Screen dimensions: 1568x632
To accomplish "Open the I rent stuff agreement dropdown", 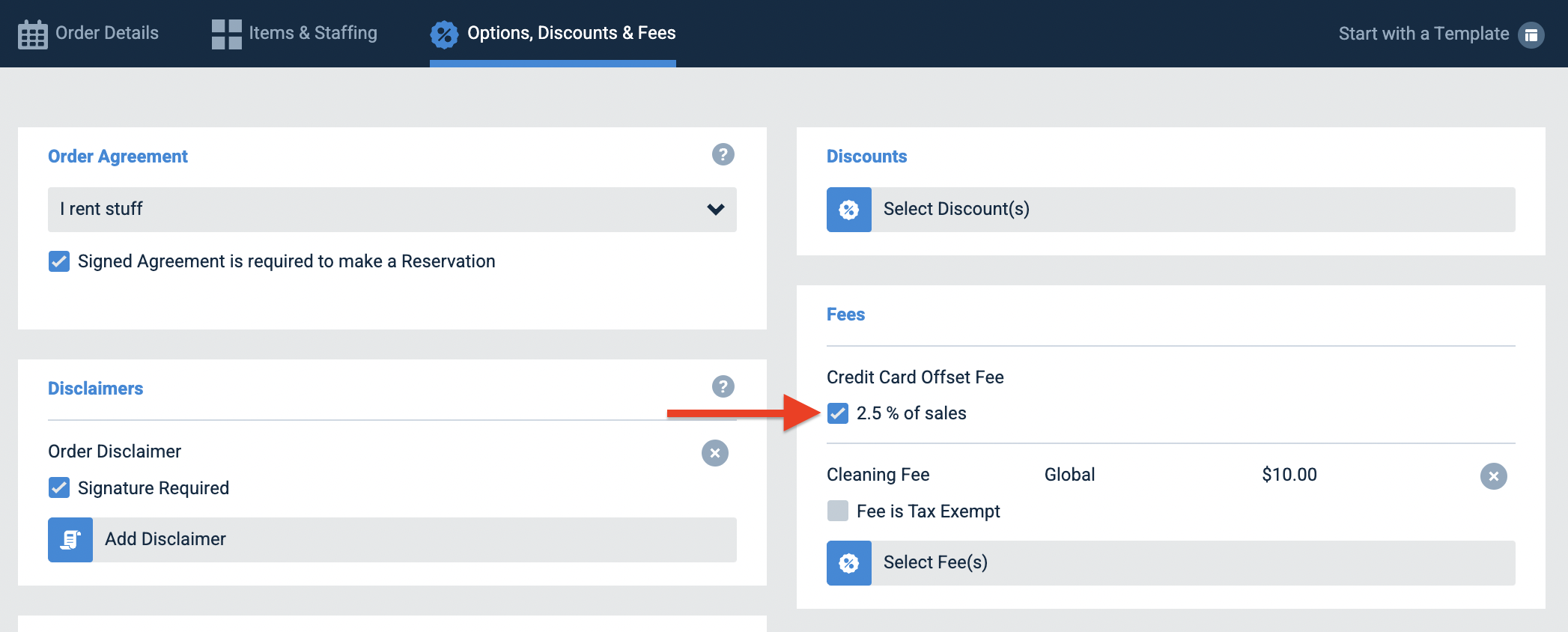I will 392,210.
